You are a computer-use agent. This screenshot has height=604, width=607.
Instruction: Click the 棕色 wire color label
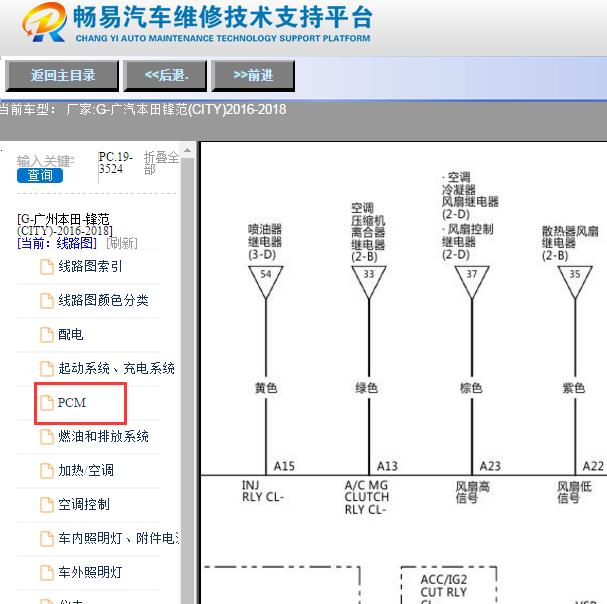471,388
